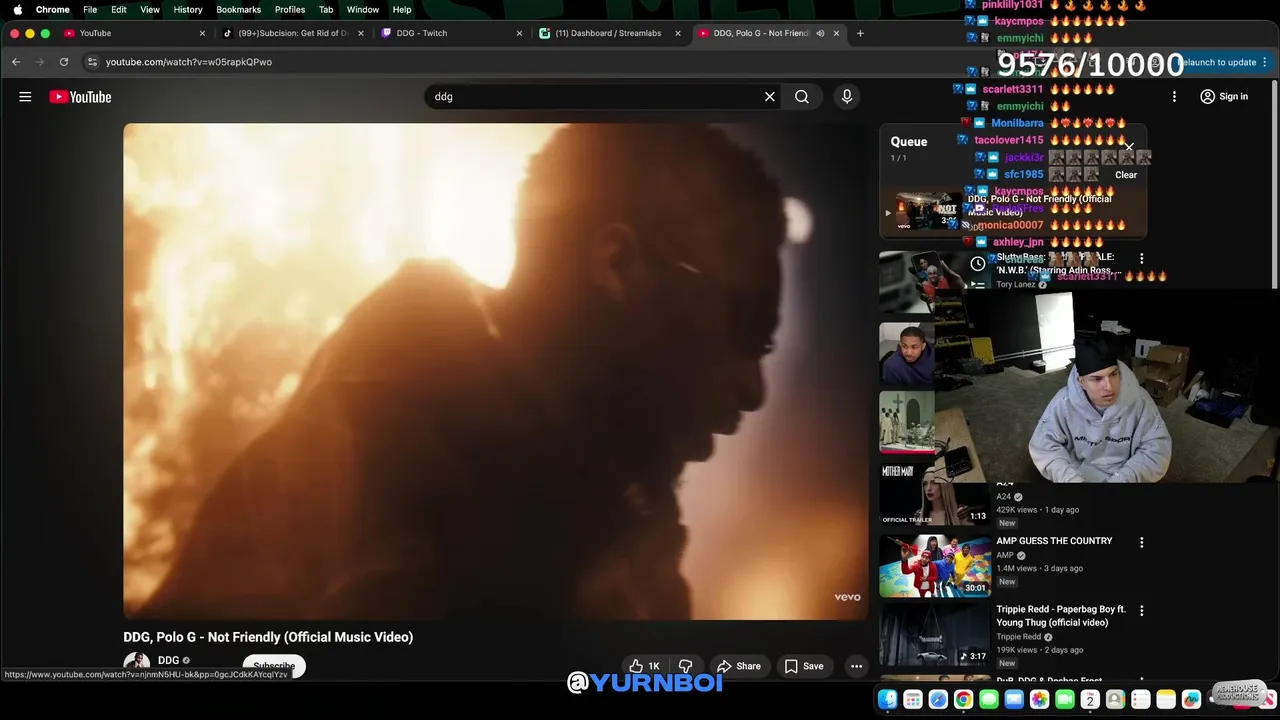The height and width of the screenshot is (720, 1280).
Task: Save the video to a playlist
Action: [x=804, y=666]
